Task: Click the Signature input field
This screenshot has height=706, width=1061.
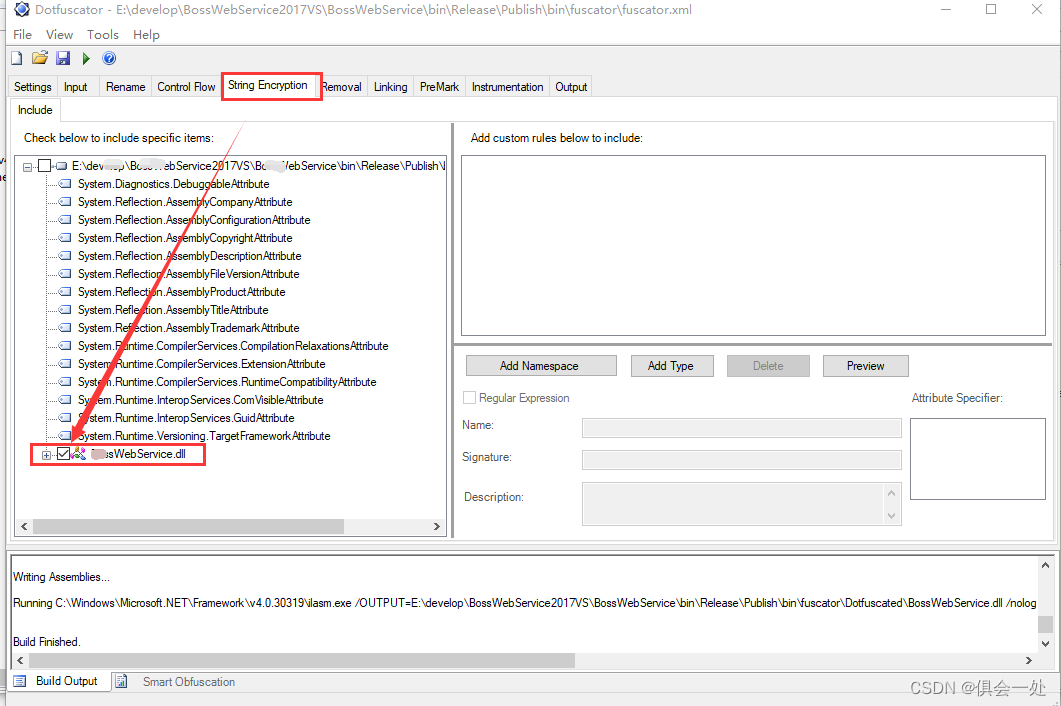Action: tap(742, 460)
